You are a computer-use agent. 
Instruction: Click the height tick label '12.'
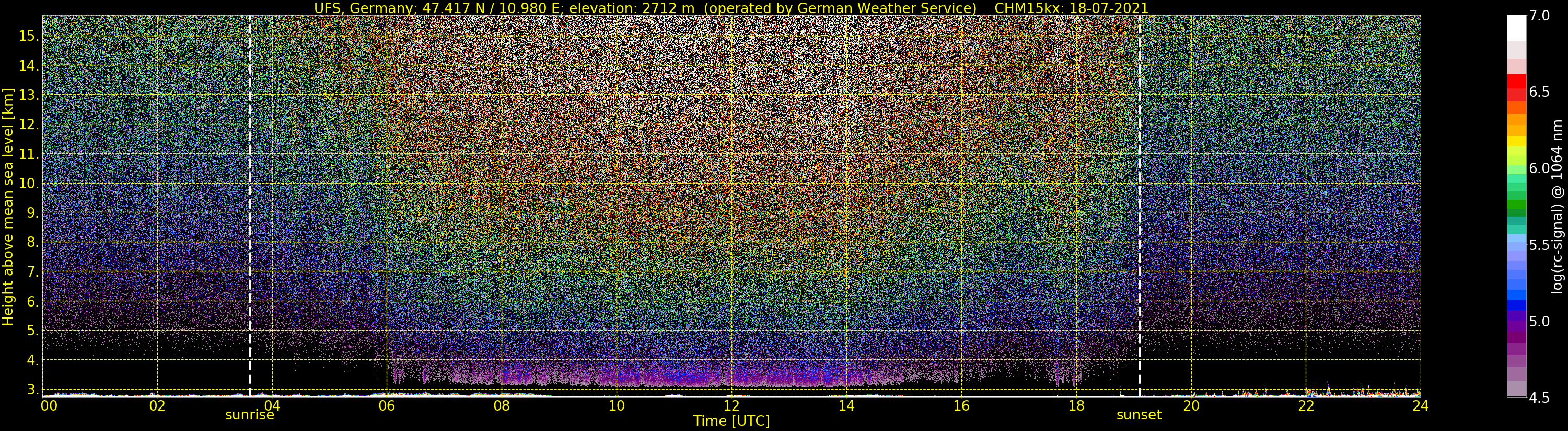(x=29, y=124)
